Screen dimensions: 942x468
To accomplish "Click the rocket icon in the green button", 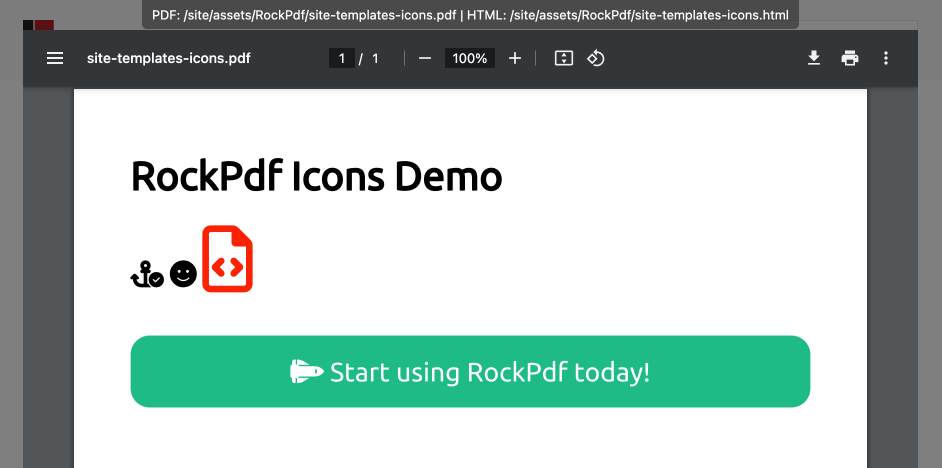I will 307,372.
